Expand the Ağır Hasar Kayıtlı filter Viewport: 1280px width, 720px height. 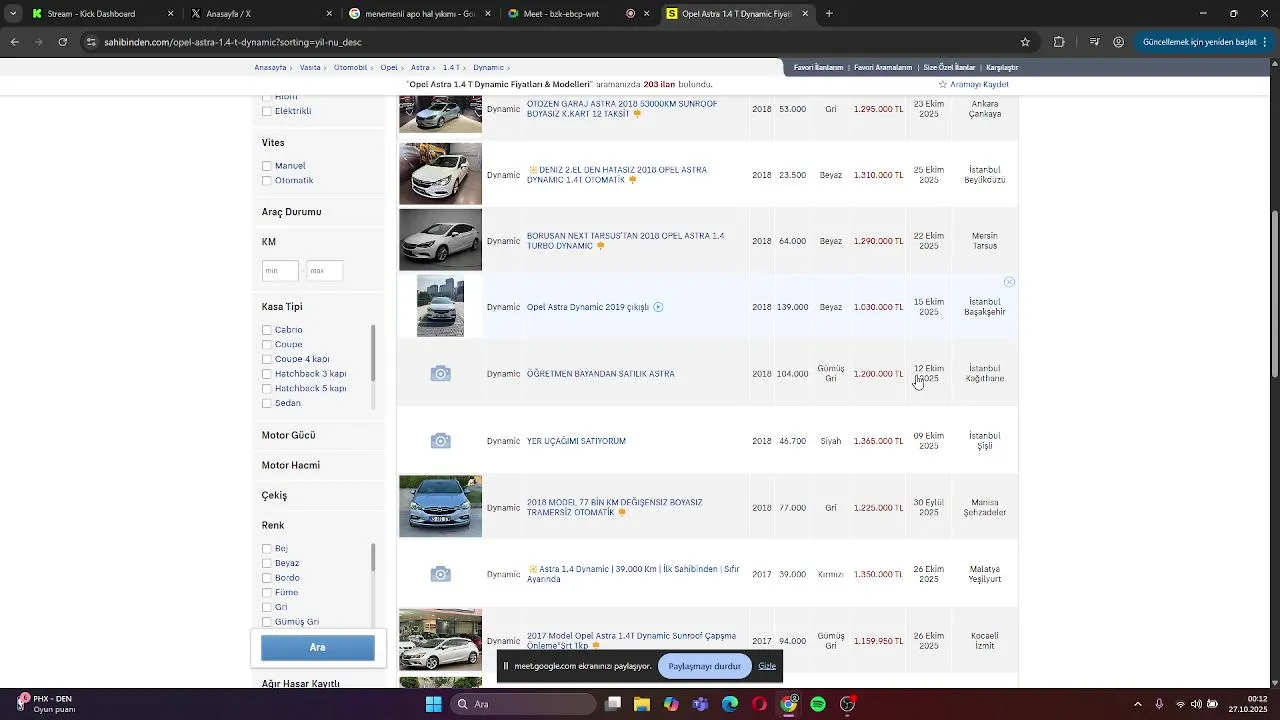[x=300, y=684]
